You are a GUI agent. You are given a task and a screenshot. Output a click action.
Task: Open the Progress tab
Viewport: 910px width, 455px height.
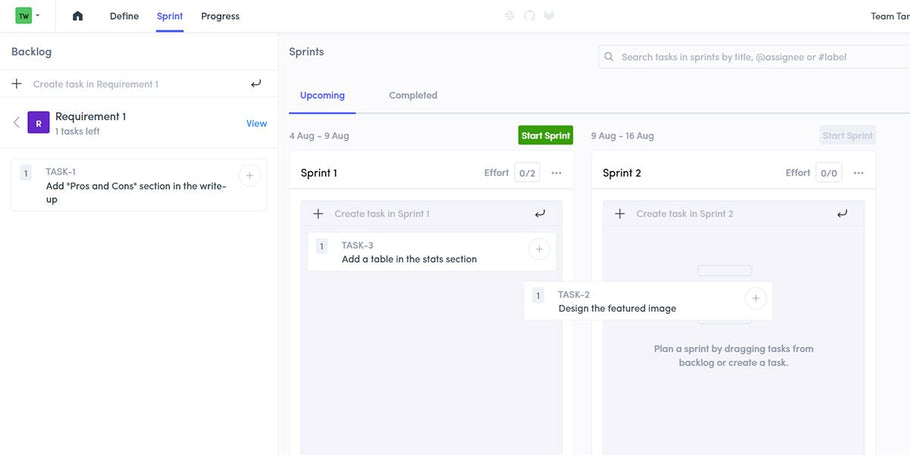[220, 16]
